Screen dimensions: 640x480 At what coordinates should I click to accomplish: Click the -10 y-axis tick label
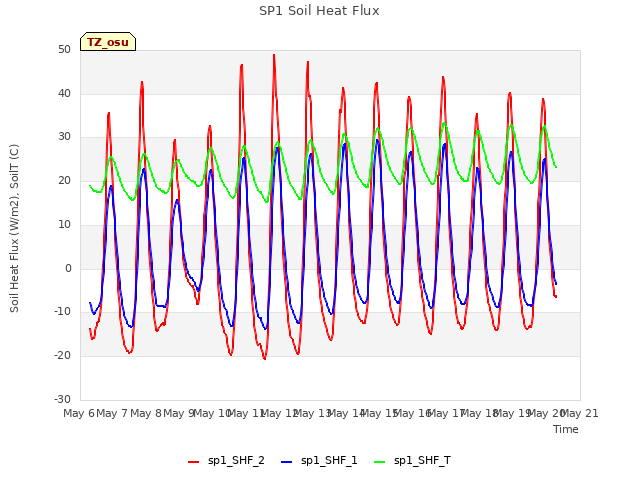pos(63,311)
